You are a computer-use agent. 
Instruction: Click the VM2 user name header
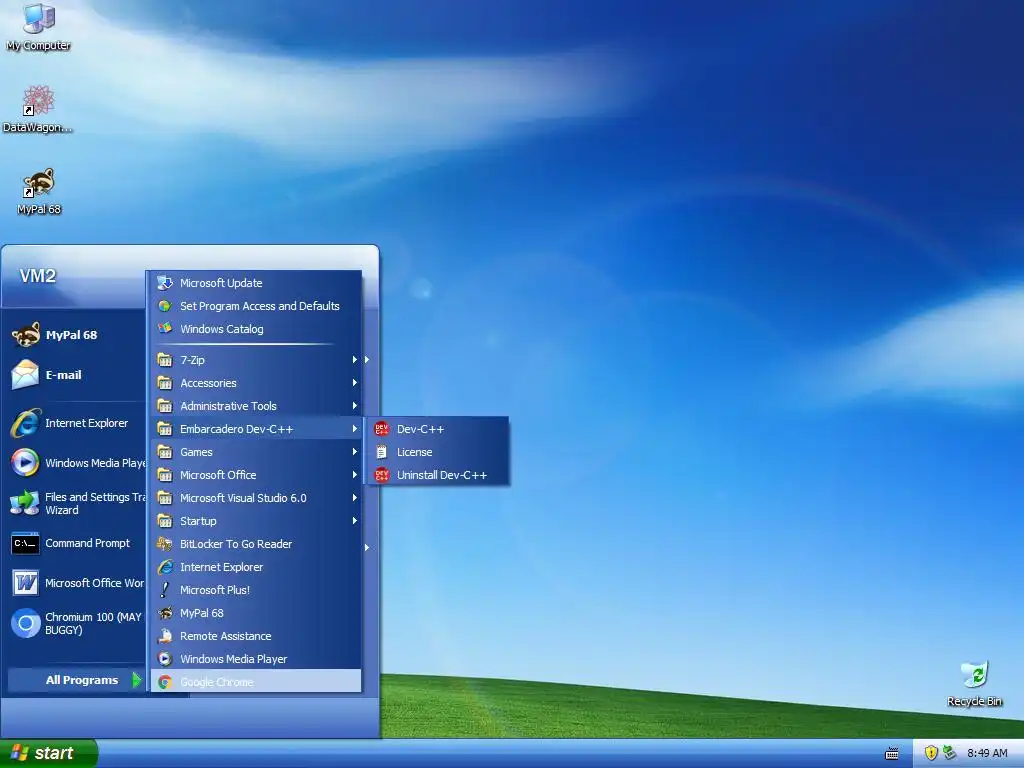(x=37, y=276)
